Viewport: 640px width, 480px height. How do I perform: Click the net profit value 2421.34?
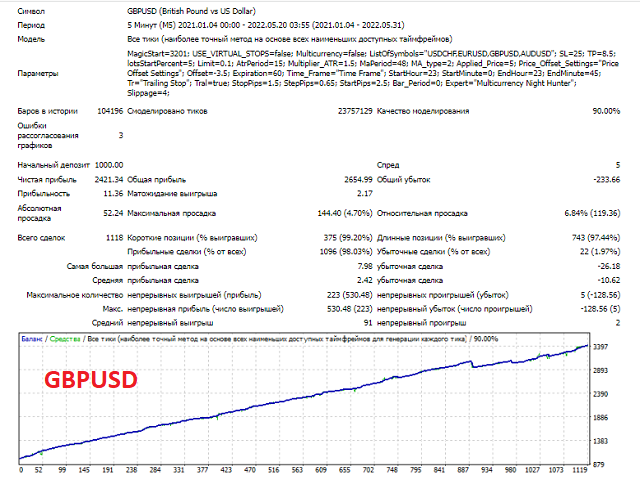pos(108,178)
